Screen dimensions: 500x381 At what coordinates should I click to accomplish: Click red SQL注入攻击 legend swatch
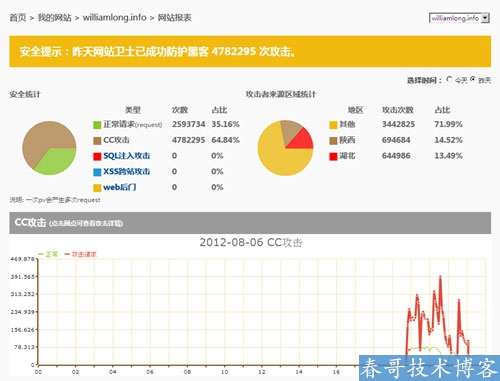coord(97,156)
